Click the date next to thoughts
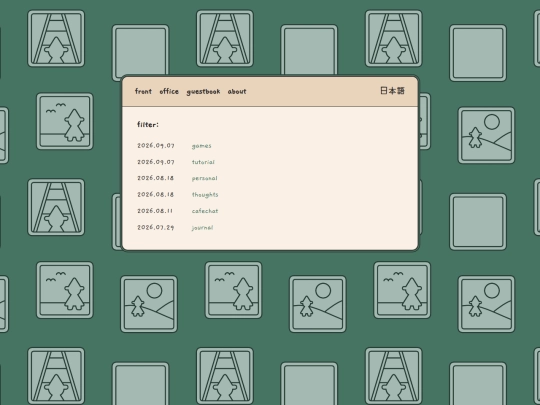Image resolution: width=540 pixels, height=405 pixels. click(x=155, y=194)
